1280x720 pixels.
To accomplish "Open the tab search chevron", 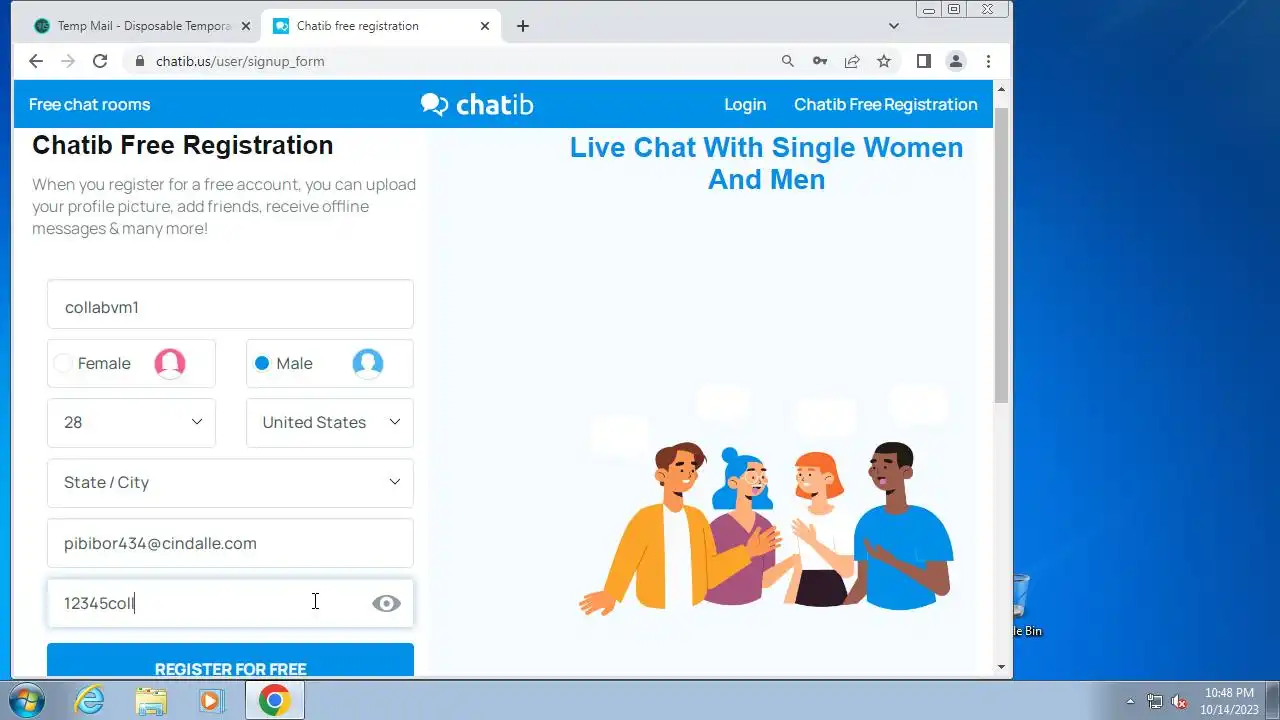I will [894, 26].
